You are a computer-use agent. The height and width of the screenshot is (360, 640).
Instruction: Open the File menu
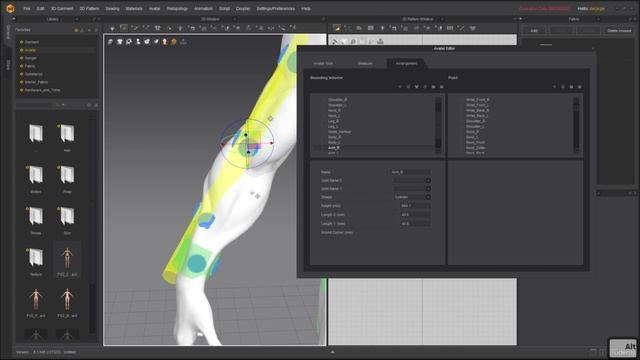[27, 9]
